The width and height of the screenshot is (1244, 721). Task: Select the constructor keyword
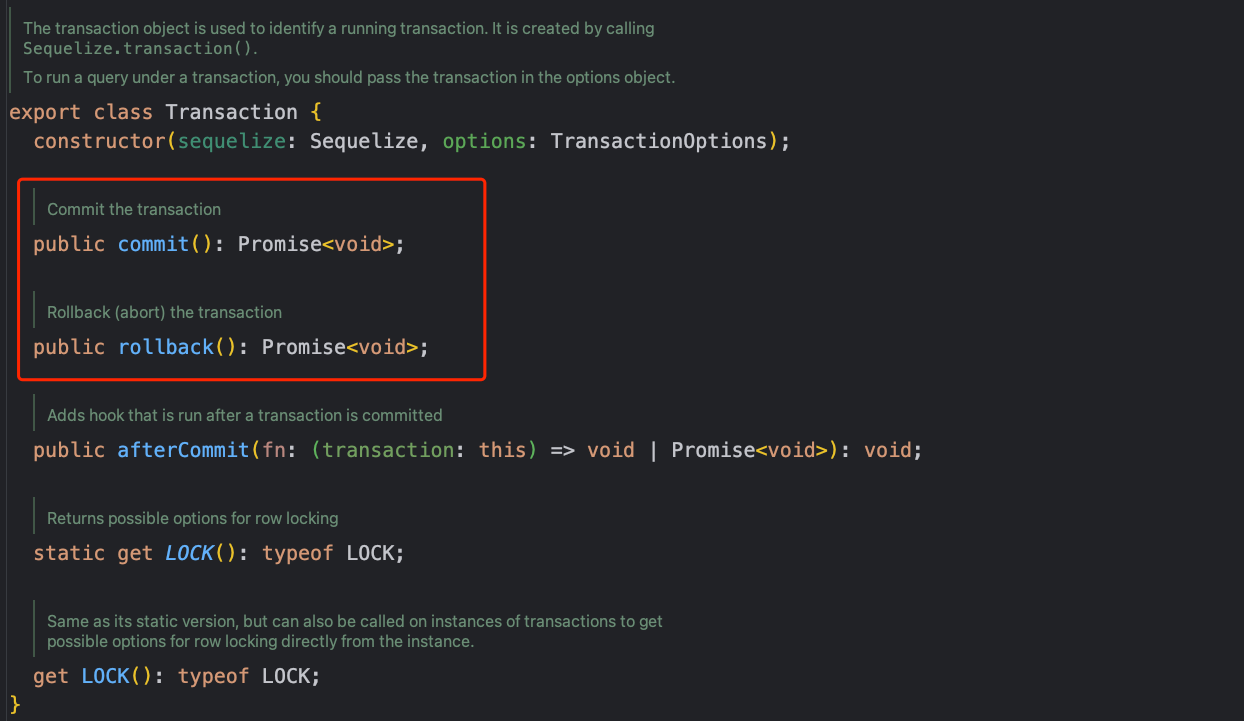[99, 141]
